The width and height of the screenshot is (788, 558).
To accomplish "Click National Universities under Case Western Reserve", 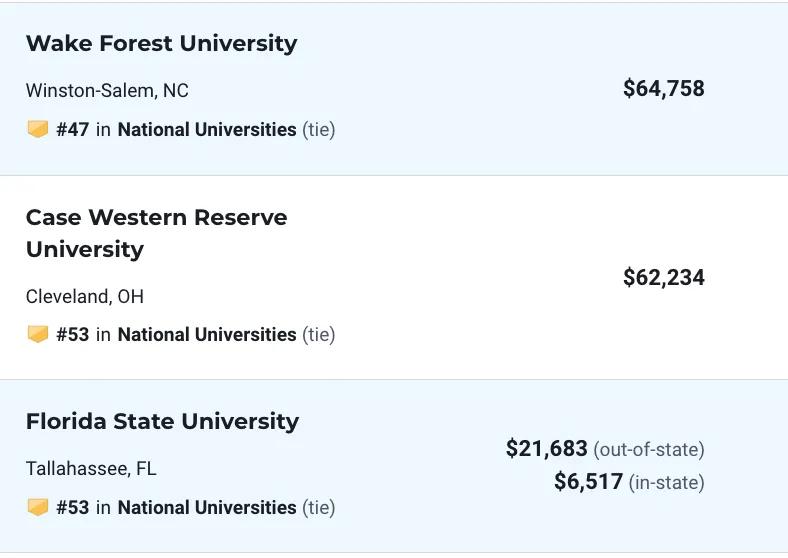I will pos(207,335).
